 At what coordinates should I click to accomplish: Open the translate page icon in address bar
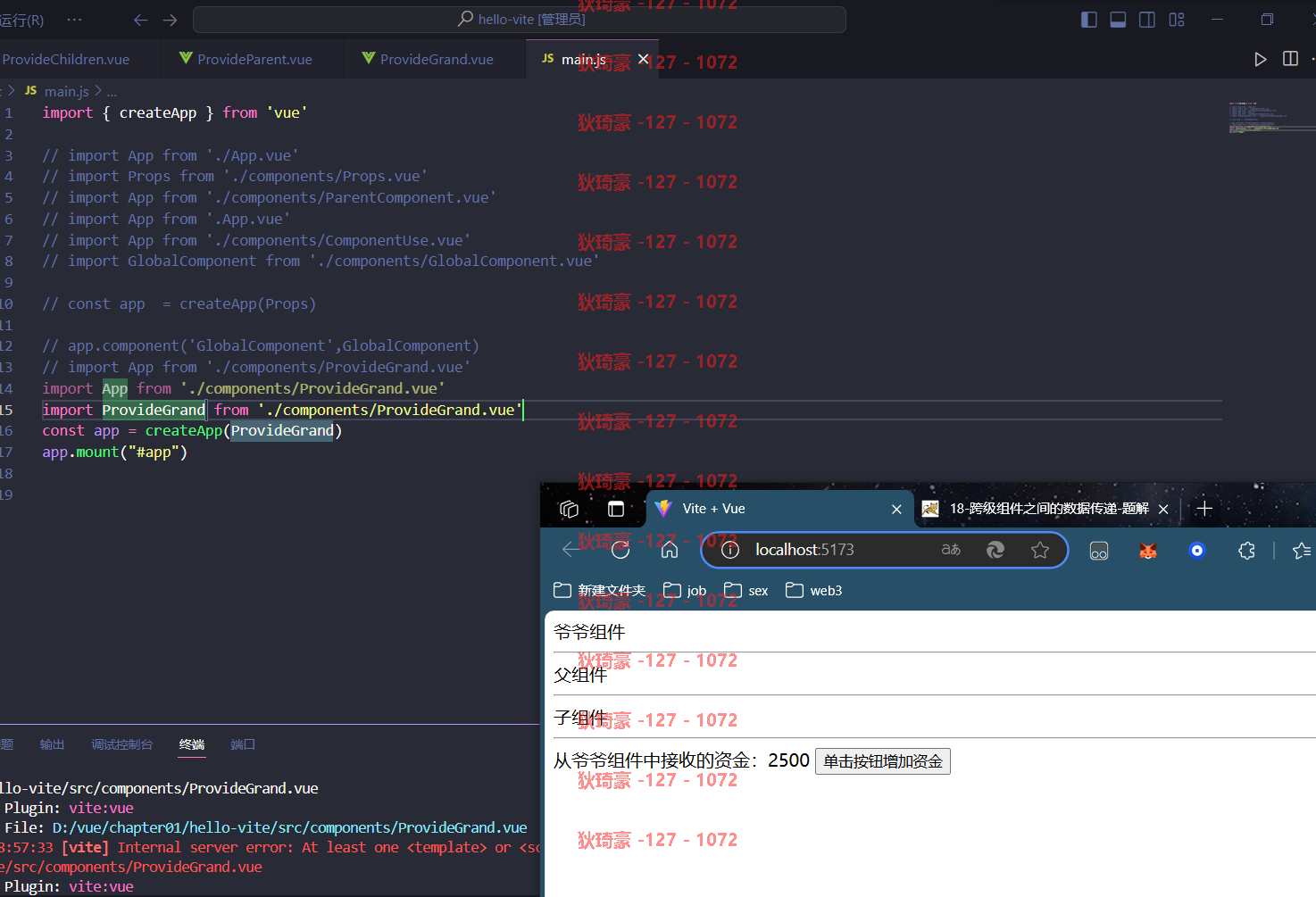tap(951, 550)
